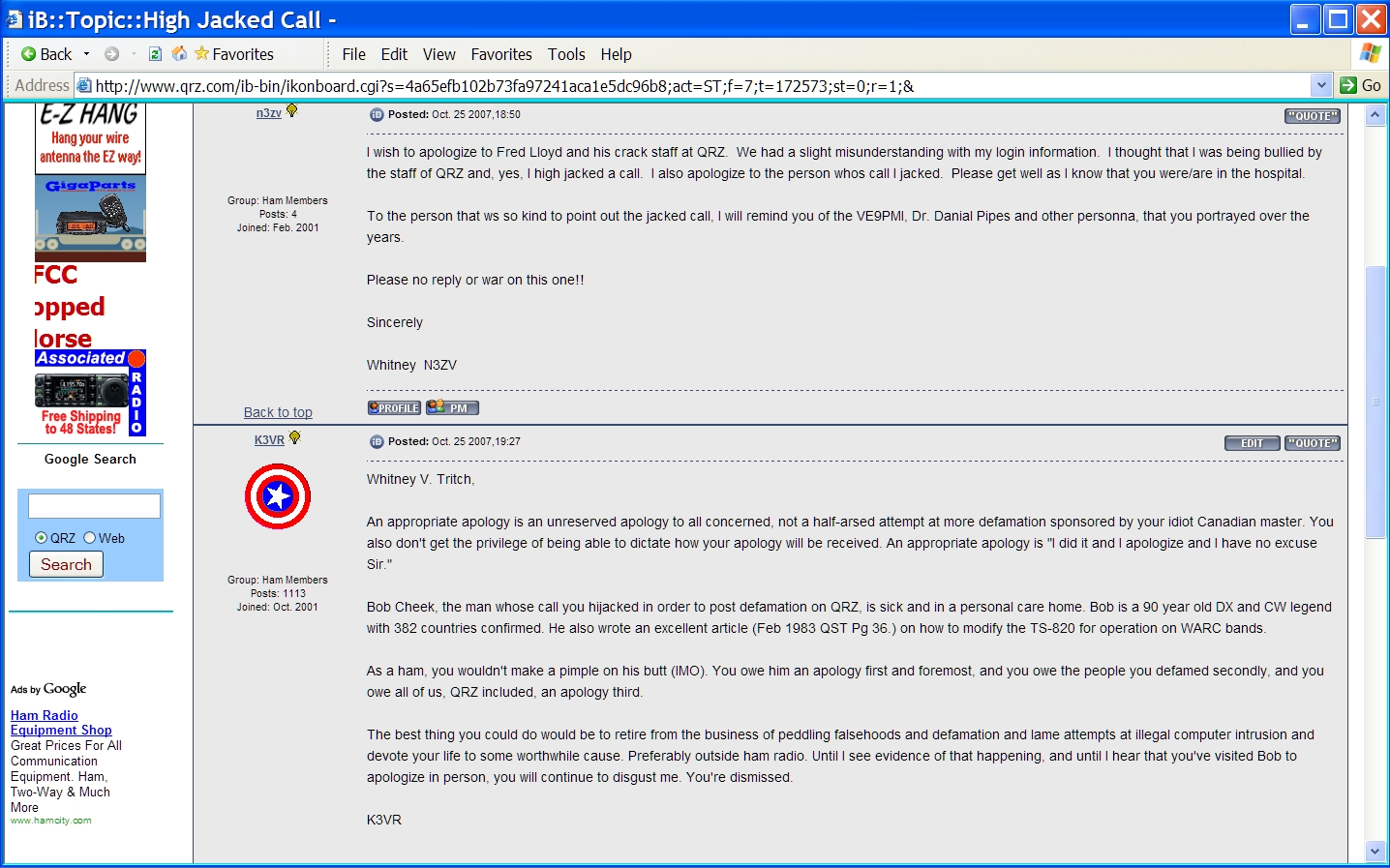This screenshot has width=1390, height=868.
Task: Click the Windows flag logo throbber
Action: [x=1370, y=53]
